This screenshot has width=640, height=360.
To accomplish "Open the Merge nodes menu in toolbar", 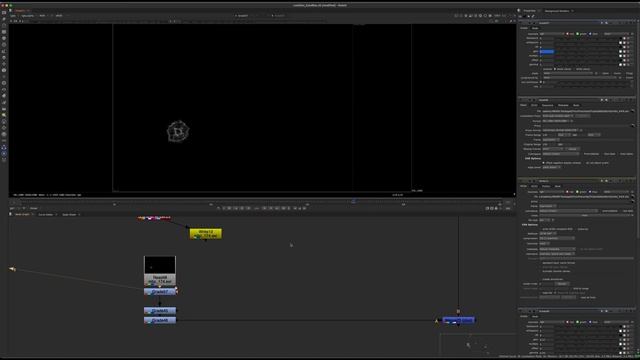I will 4,58.
